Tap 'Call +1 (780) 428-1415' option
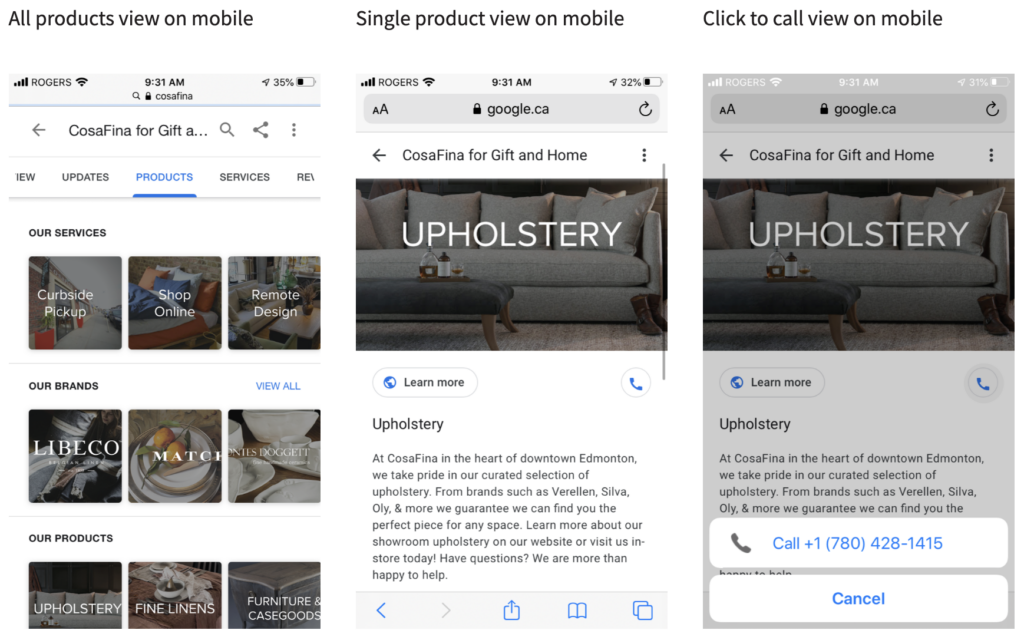Viewport: 1024px width, 640px height. click(857, 543)
